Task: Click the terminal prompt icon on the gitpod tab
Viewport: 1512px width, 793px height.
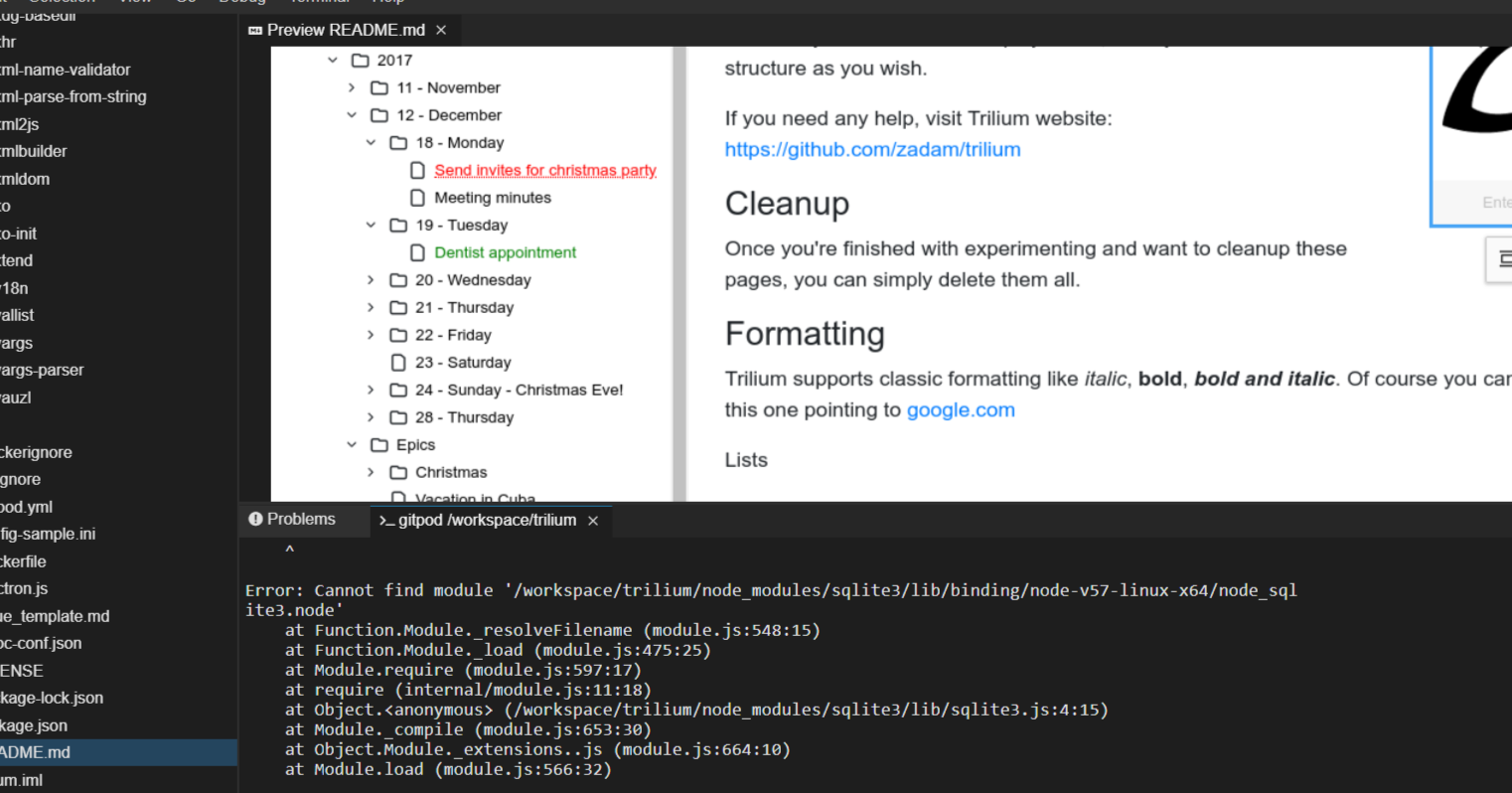Action: coord(385,520)
